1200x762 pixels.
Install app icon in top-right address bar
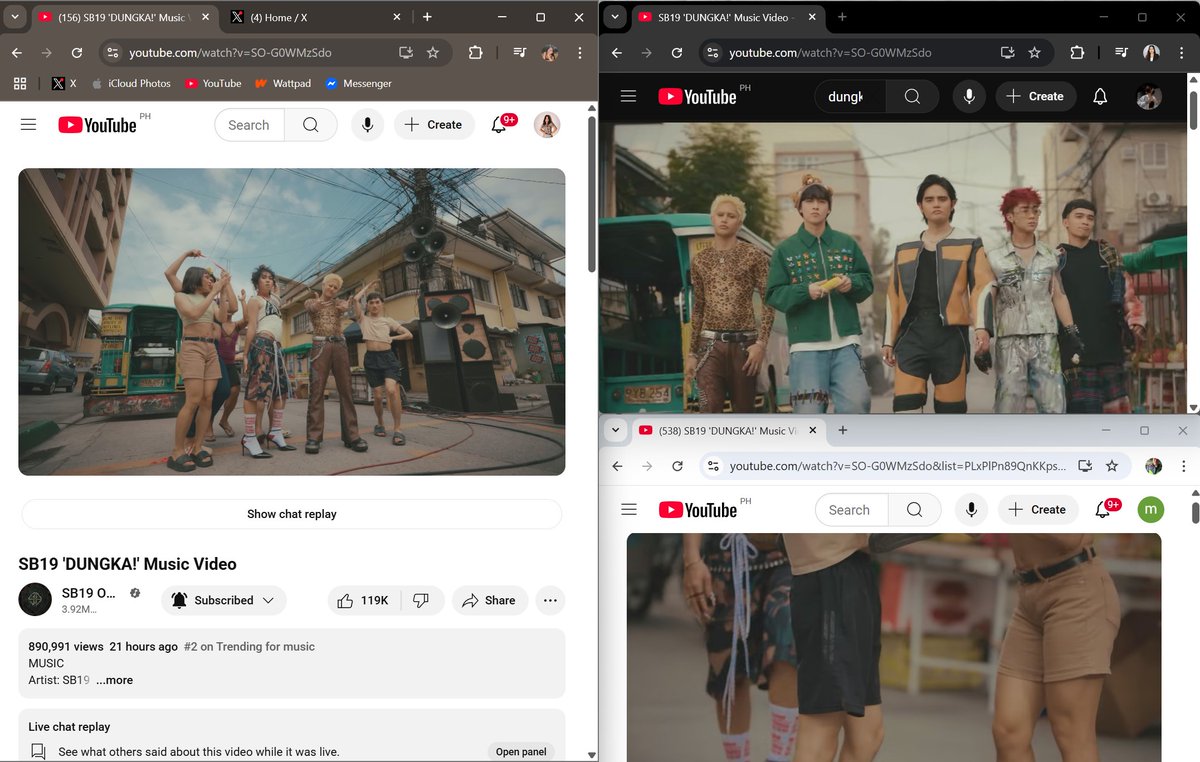[1008, 53]
